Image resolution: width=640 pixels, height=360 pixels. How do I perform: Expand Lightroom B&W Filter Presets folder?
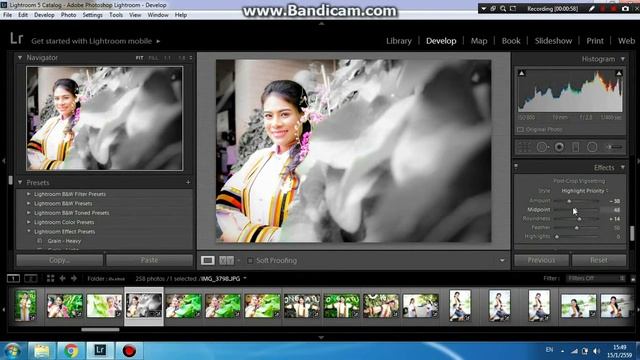coord(29,194)
